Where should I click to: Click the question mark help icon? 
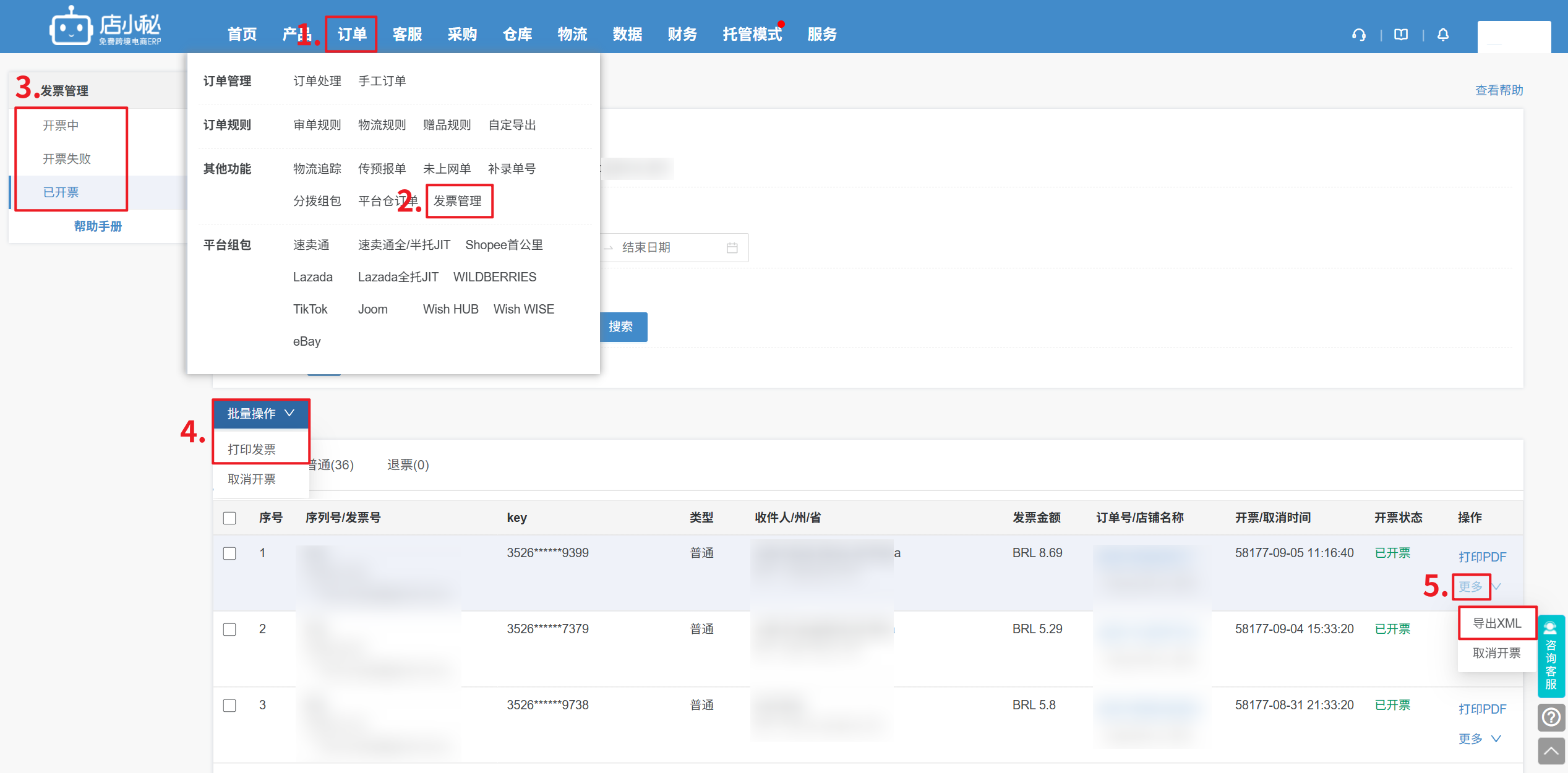pos(1551,717)
